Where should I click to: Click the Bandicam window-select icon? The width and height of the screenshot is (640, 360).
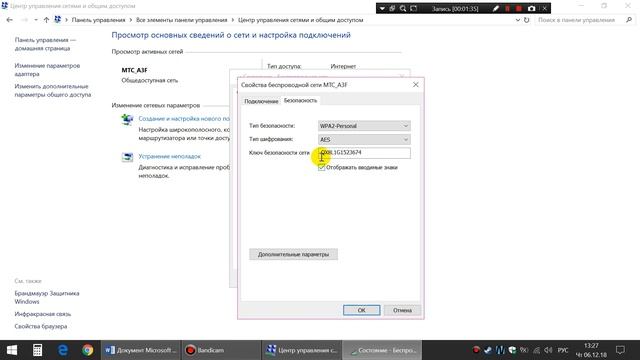[x=392, y=8]
